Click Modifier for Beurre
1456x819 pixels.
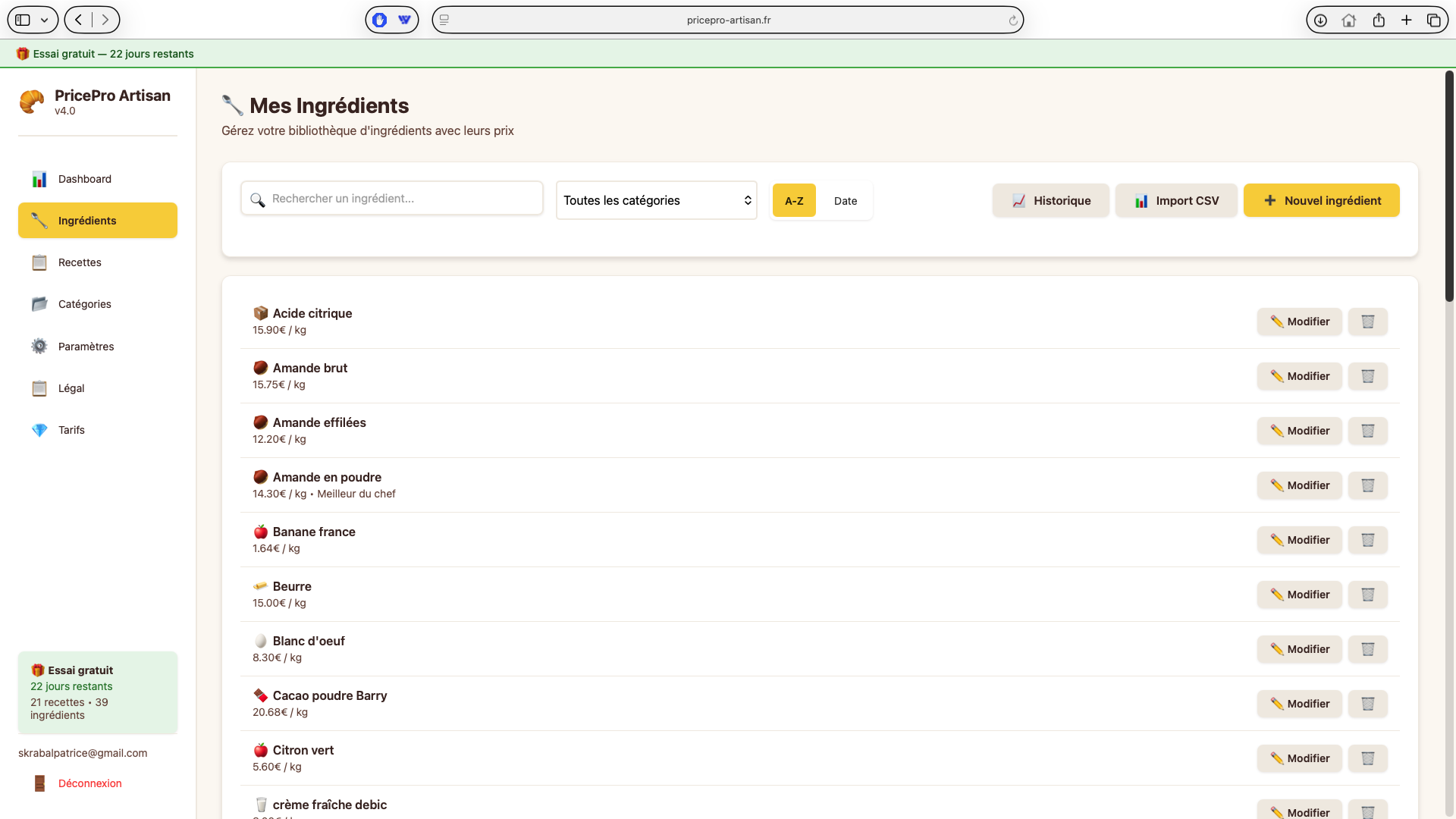(x=1299, y=595)
